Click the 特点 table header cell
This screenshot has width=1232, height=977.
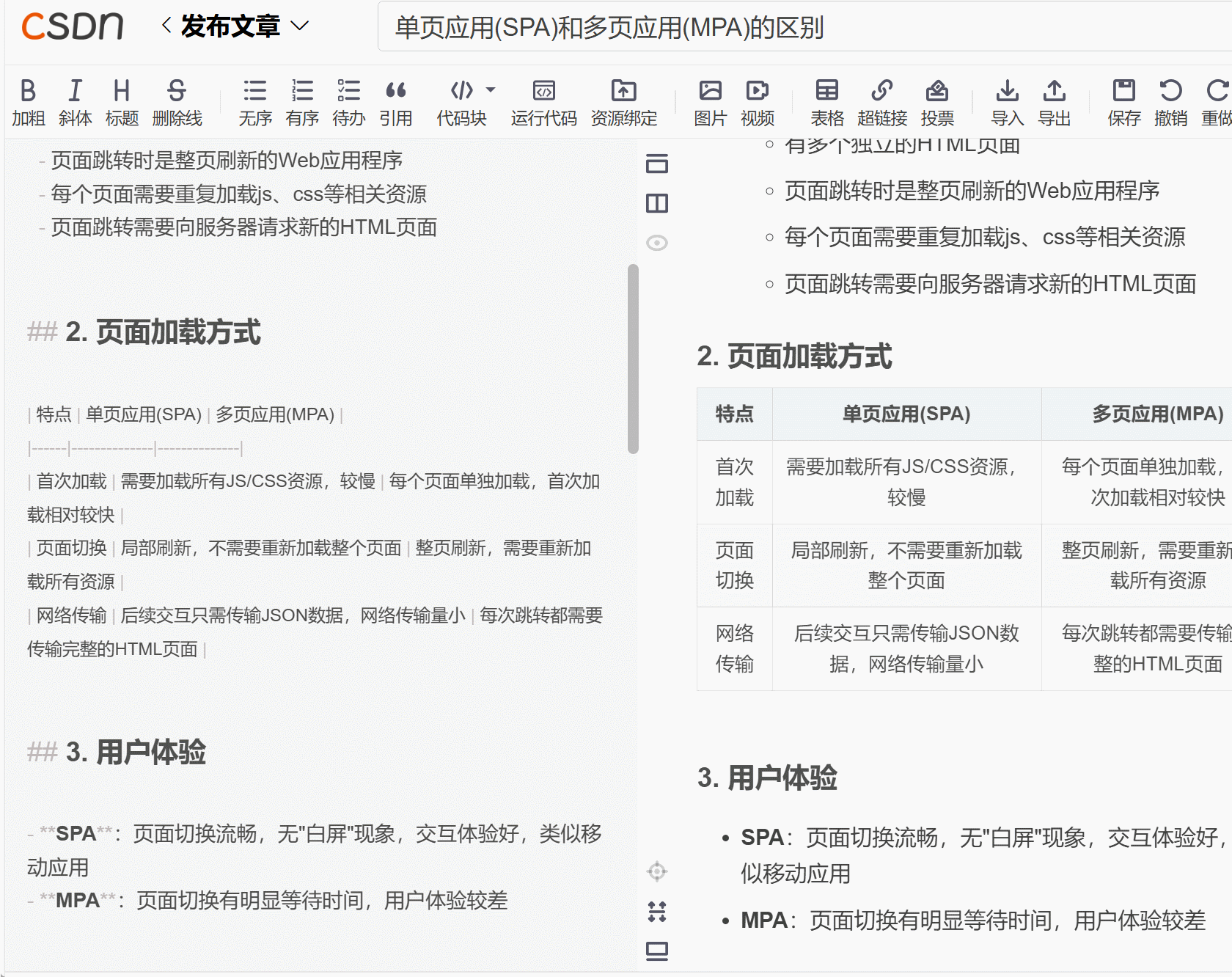point(734,414)
